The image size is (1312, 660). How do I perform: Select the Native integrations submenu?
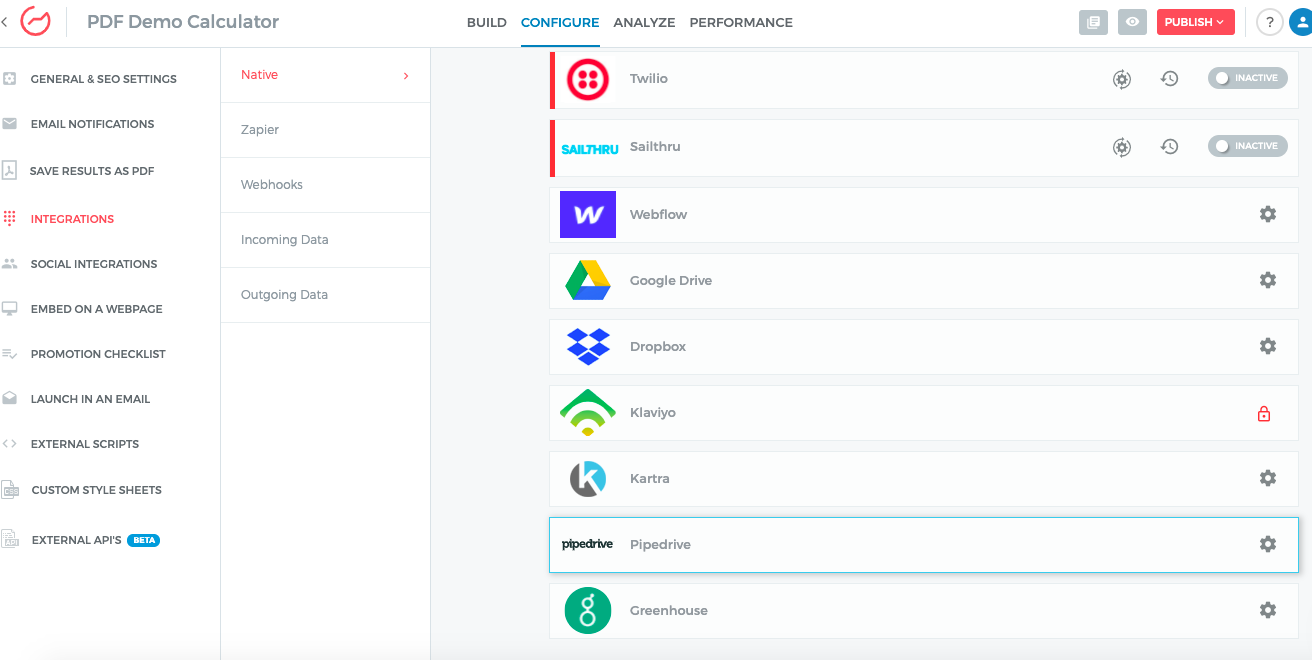click(325, 75)
